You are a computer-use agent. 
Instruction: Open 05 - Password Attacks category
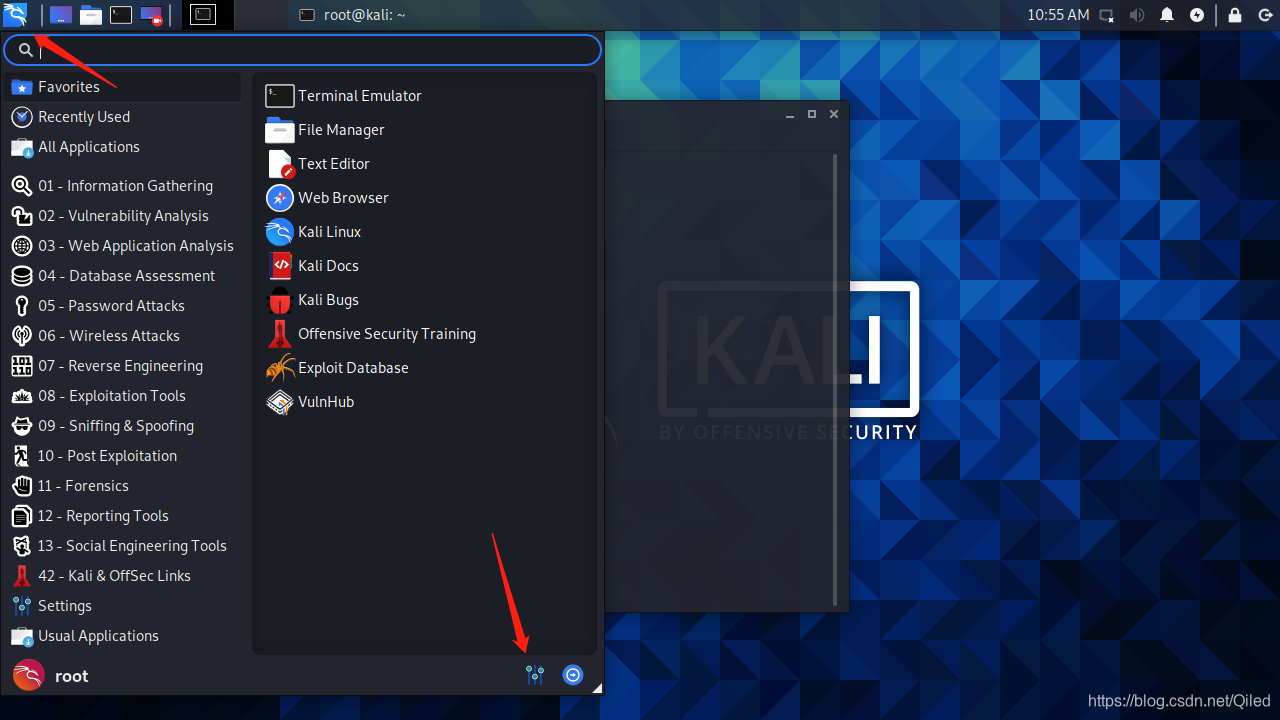(x=122, y=306)
